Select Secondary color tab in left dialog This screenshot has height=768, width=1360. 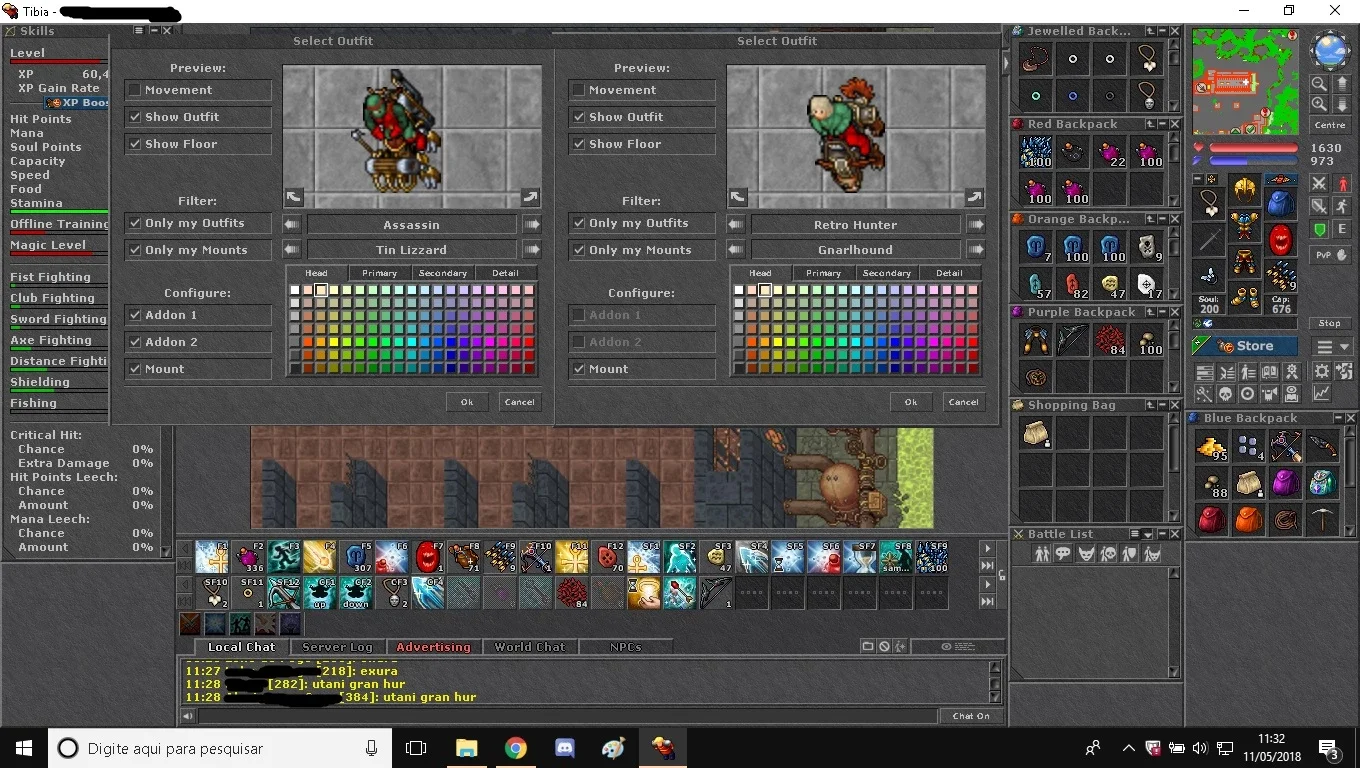(x=443, y=273)
